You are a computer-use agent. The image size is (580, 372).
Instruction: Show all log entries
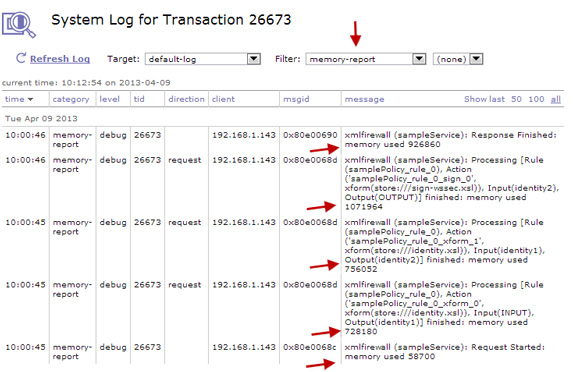pyautogui.click(x=556, y=99)
